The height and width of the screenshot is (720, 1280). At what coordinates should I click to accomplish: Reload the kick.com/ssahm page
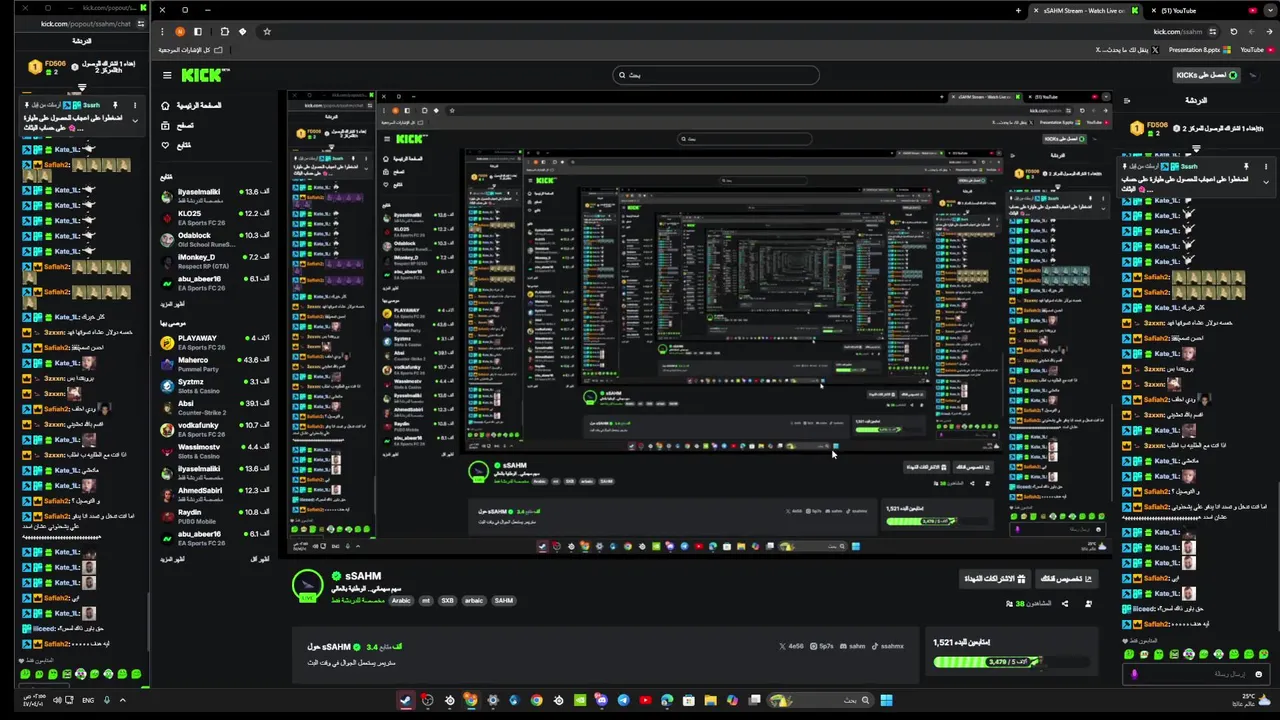click(1233, 31)
